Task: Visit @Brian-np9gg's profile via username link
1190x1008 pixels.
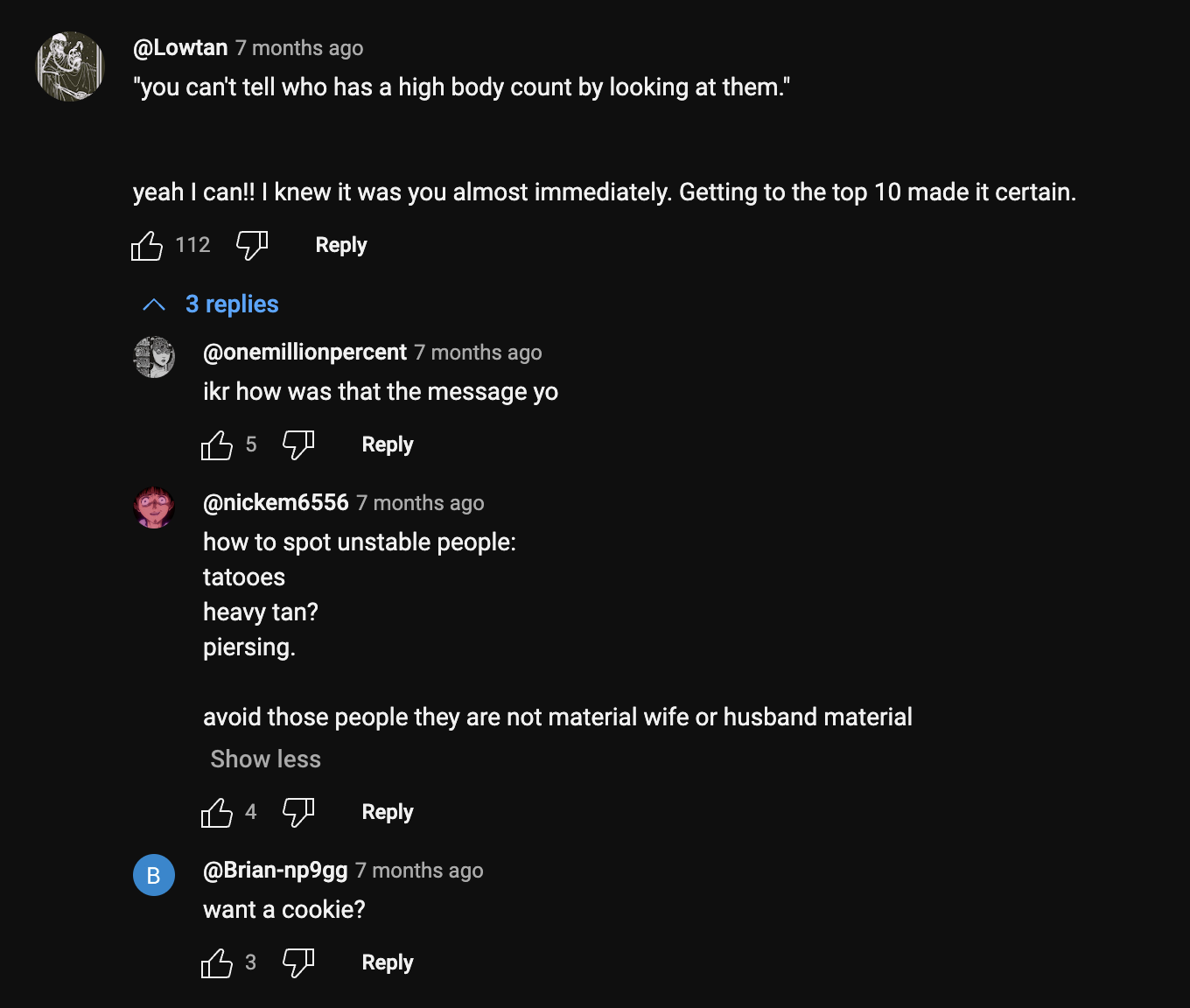Action: 274,870
